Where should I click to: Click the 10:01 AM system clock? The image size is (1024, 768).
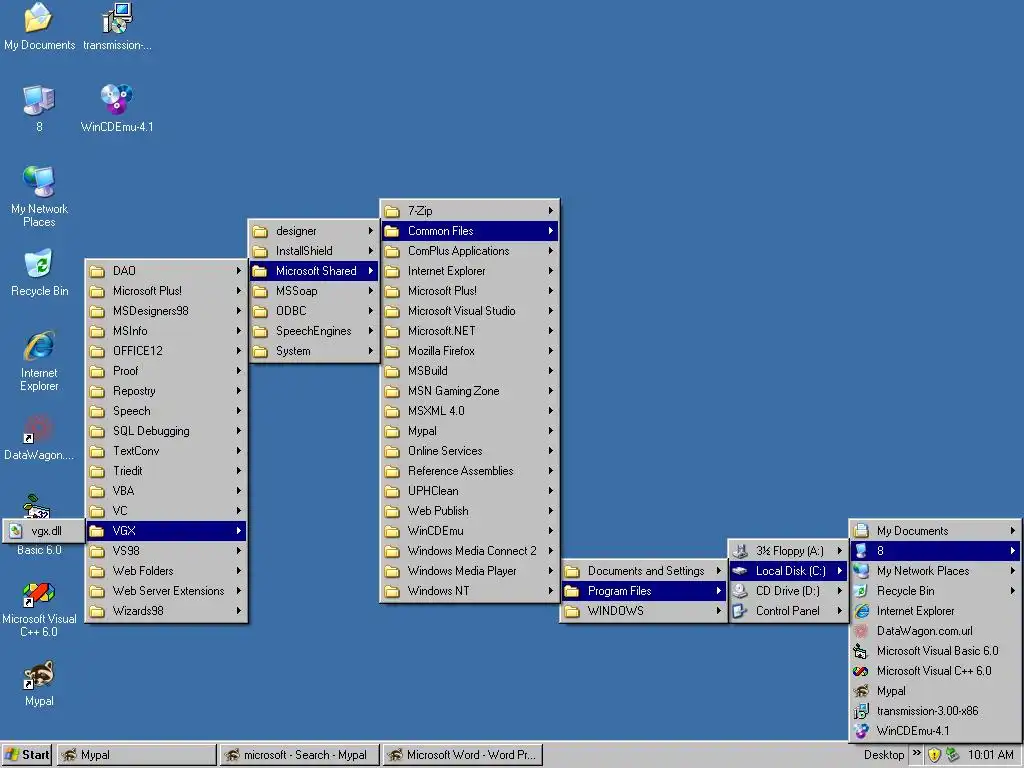point(991,755)
